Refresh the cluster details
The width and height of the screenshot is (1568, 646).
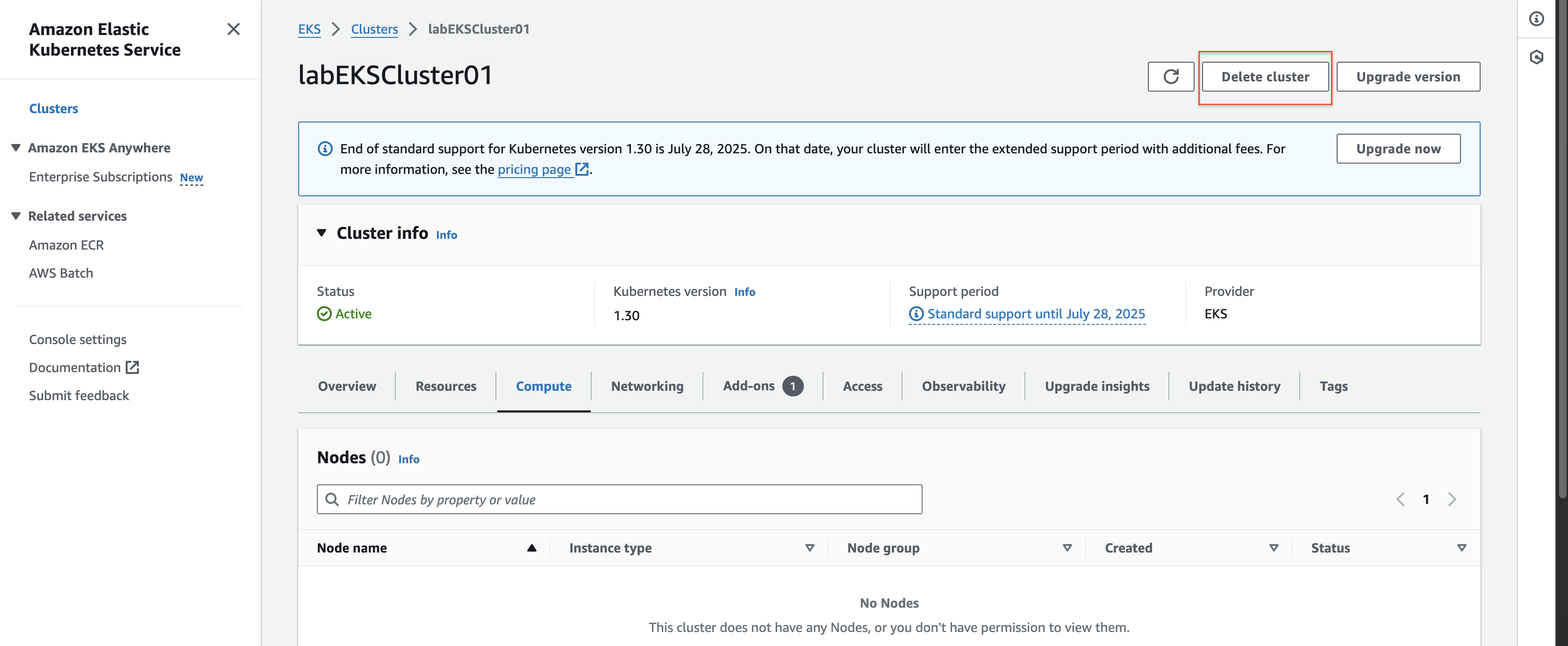(1171, 77)
